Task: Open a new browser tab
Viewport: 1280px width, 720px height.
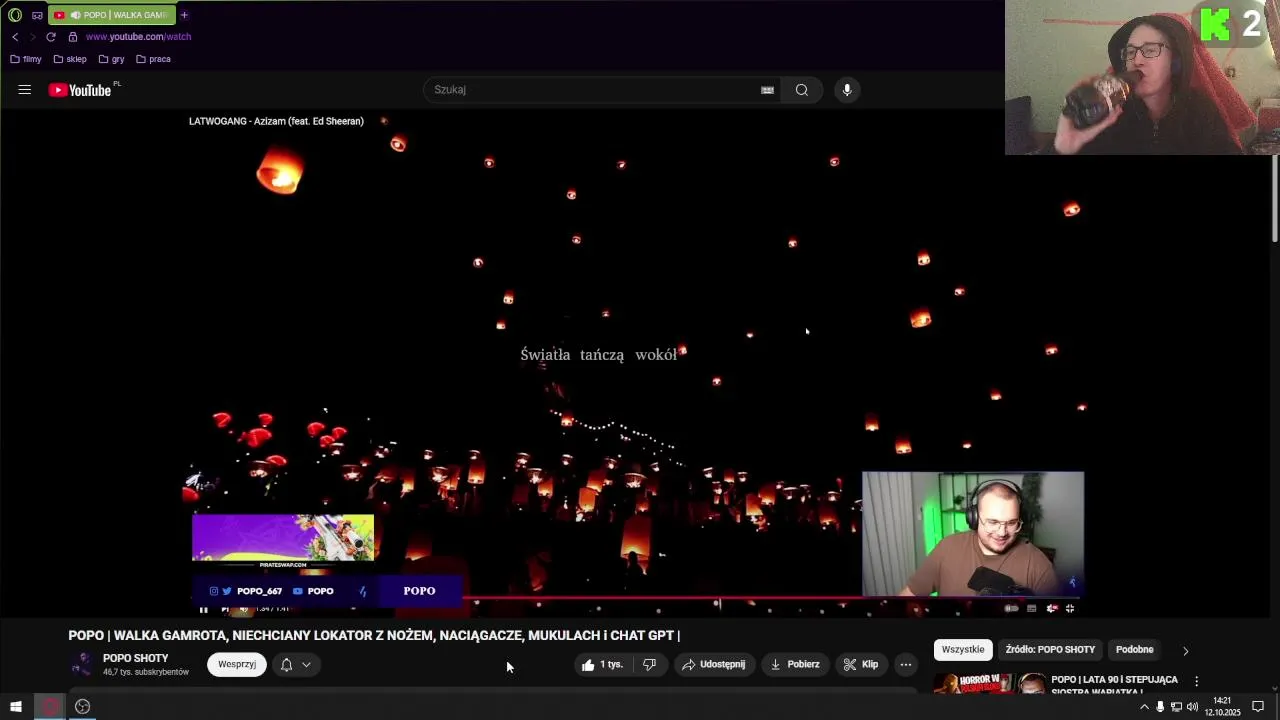Action: (184, 15)
